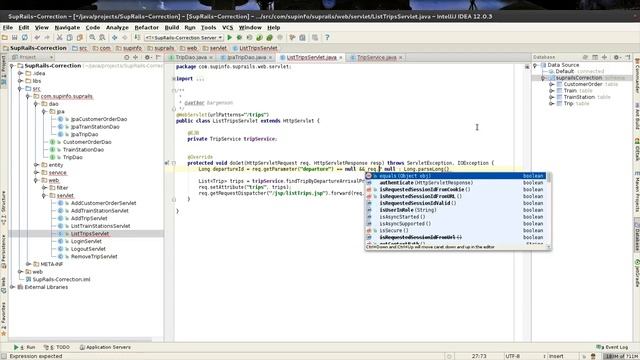The image size is (640, 360).
Task: Select SupRails-Correction.iml file in tree
Action: click(61, 280)
